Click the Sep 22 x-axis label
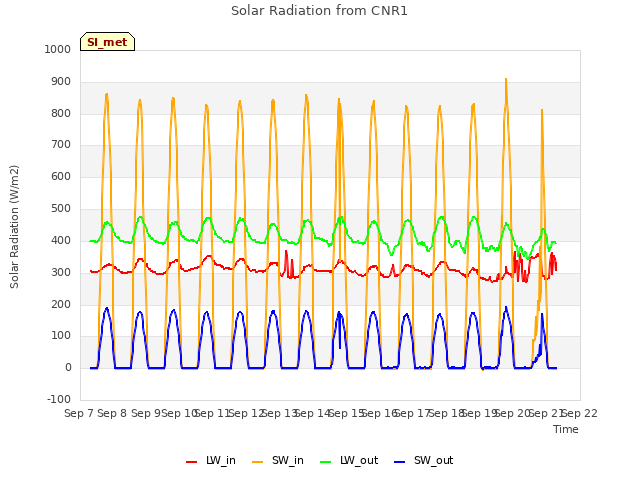The height and width of the screenshot is (480, 640). tap(580, 413)
